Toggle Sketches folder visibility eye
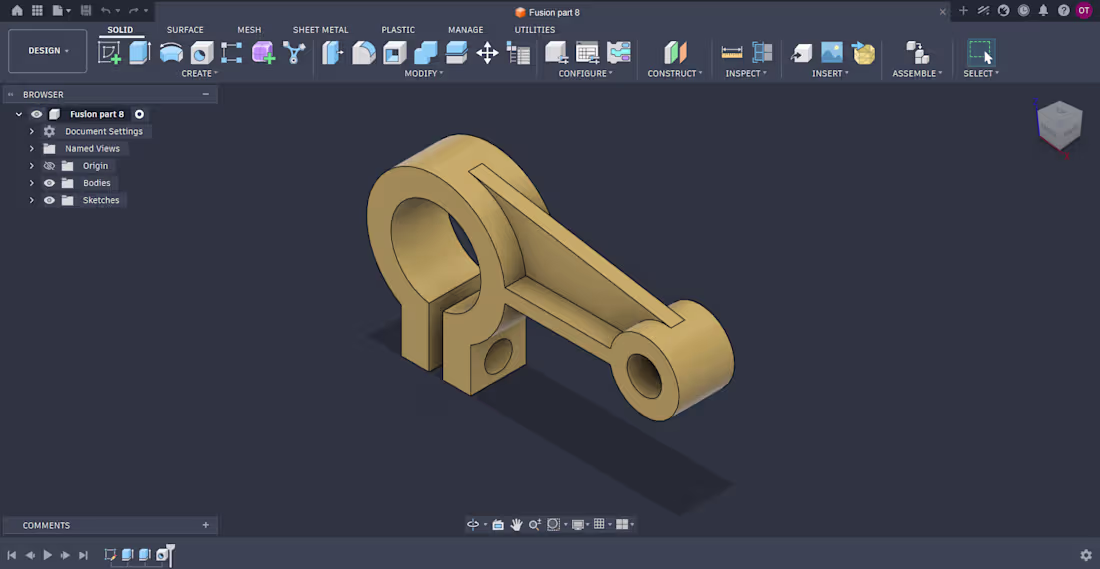 (x=49, y=200)
